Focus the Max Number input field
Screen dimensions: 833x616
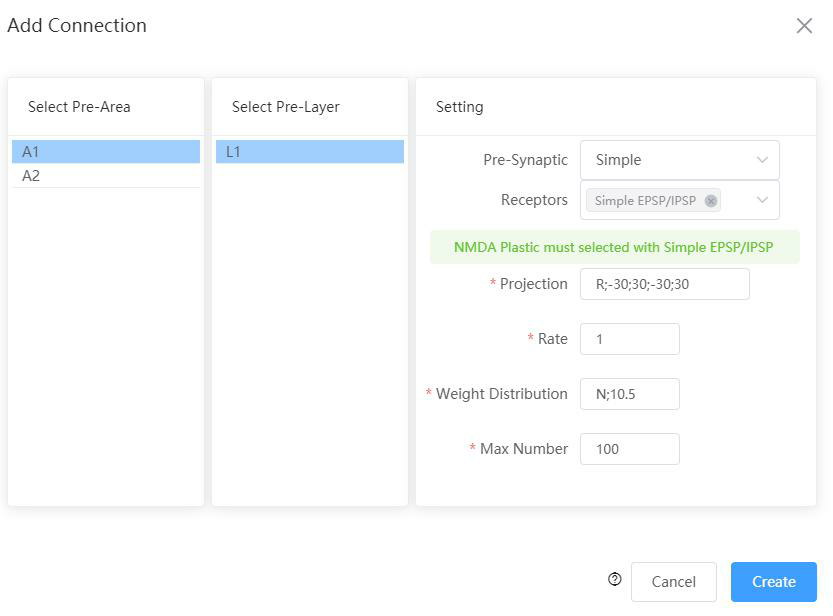630,449
